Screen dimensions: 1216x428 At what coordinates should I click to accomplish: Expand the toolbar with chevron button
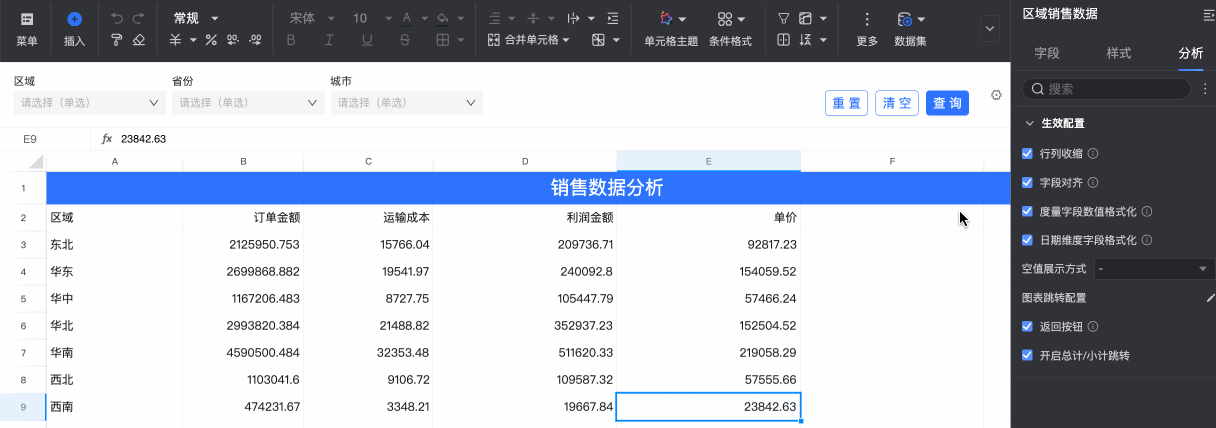pyautogui.click(x=990, y=27)
